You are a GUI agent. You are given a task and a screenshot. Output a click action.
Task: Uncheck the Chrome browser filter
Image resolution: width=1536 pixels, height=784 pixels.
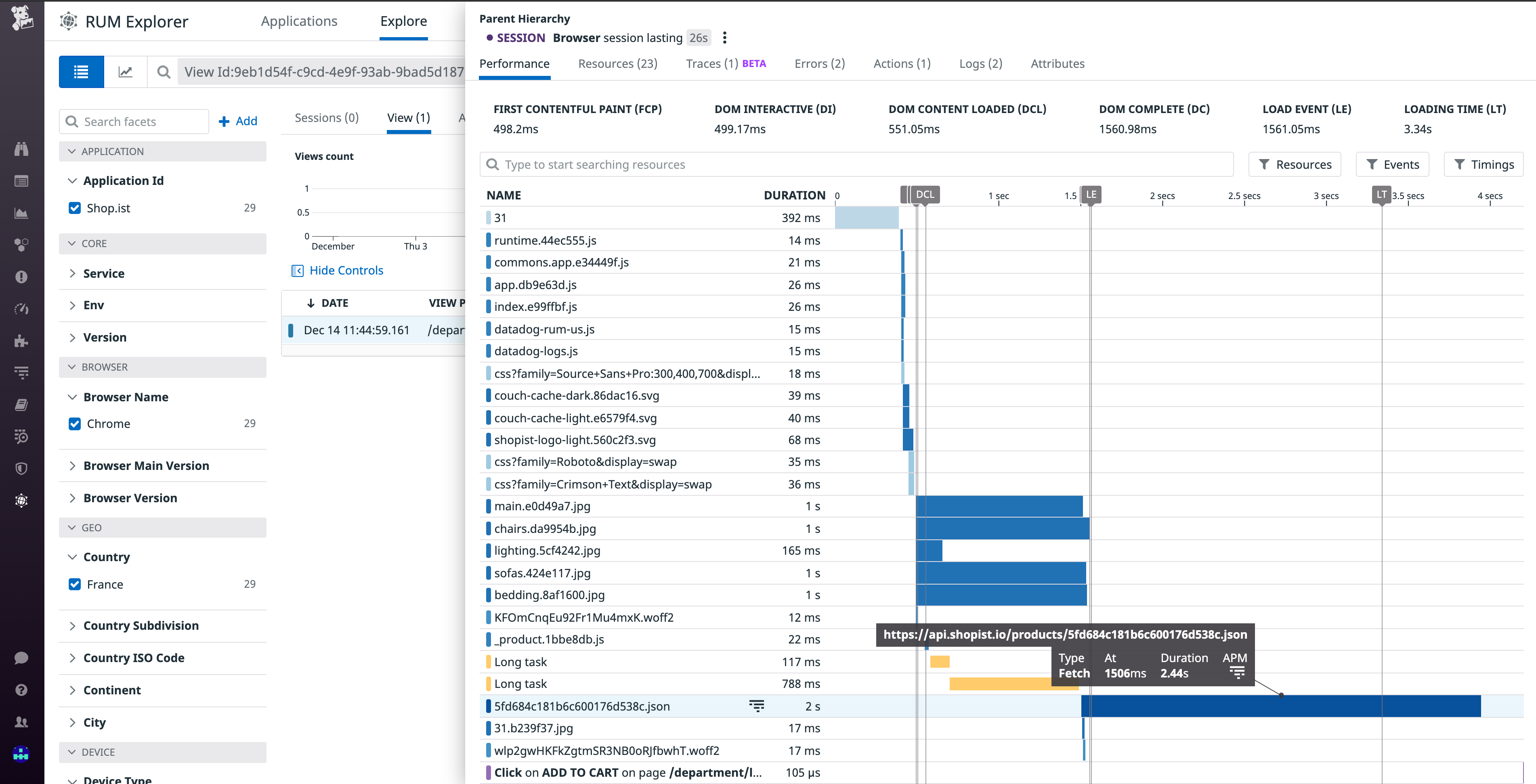point(74,423)
